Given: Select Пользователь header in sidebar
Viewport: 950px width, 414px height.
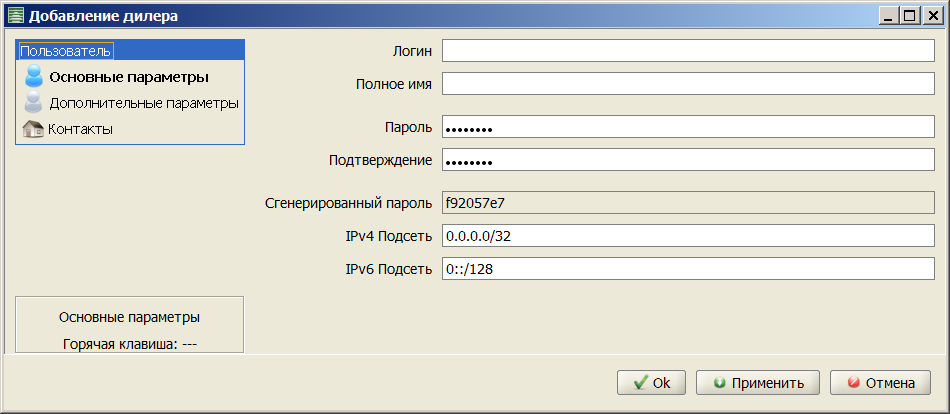Looking at the screenshot, I should point(66,50).
